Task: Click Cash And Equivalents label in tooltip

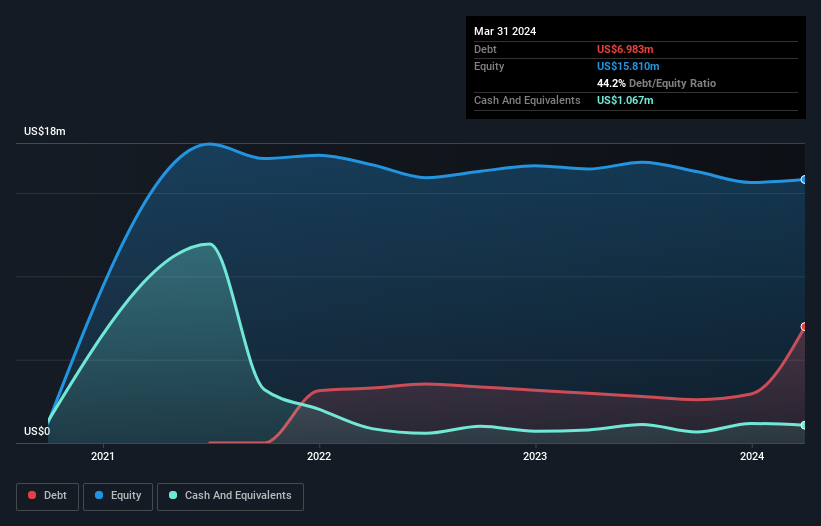Action: click(x=527, y=100)
